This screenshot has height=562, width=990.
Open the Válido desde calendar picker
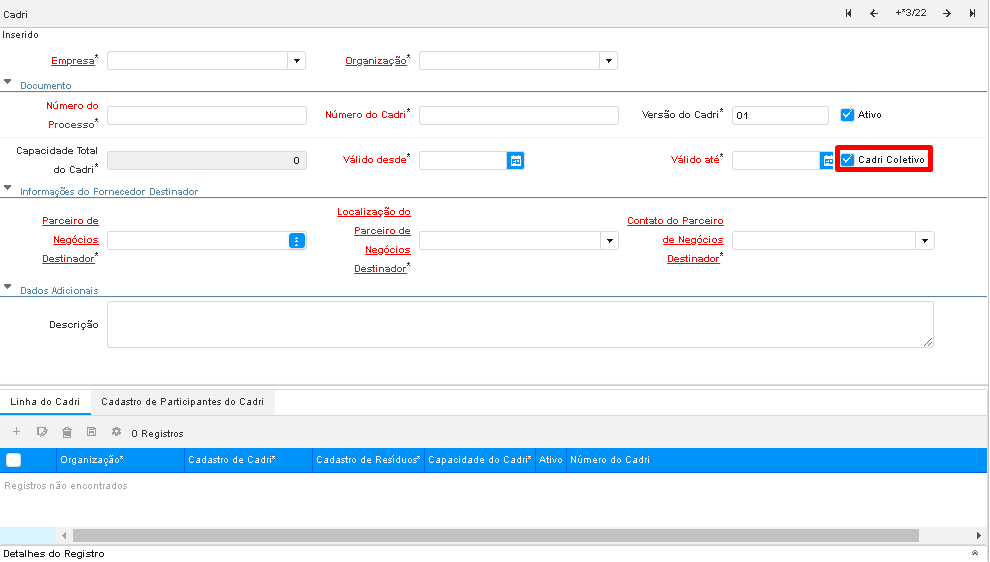coord(515,160)
